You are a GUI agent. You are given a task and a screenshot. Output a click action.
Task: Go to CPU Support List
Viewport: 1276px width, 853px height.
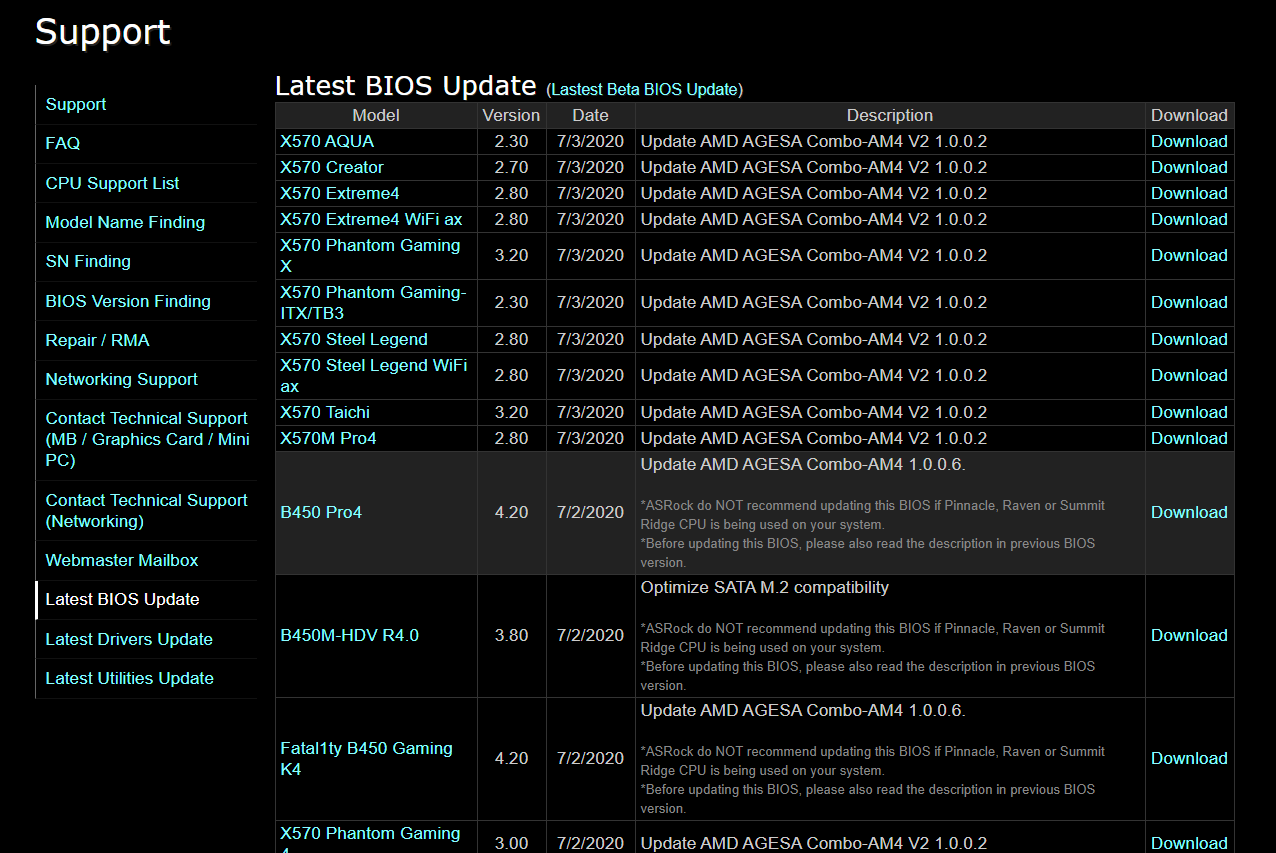coord(113,183)
